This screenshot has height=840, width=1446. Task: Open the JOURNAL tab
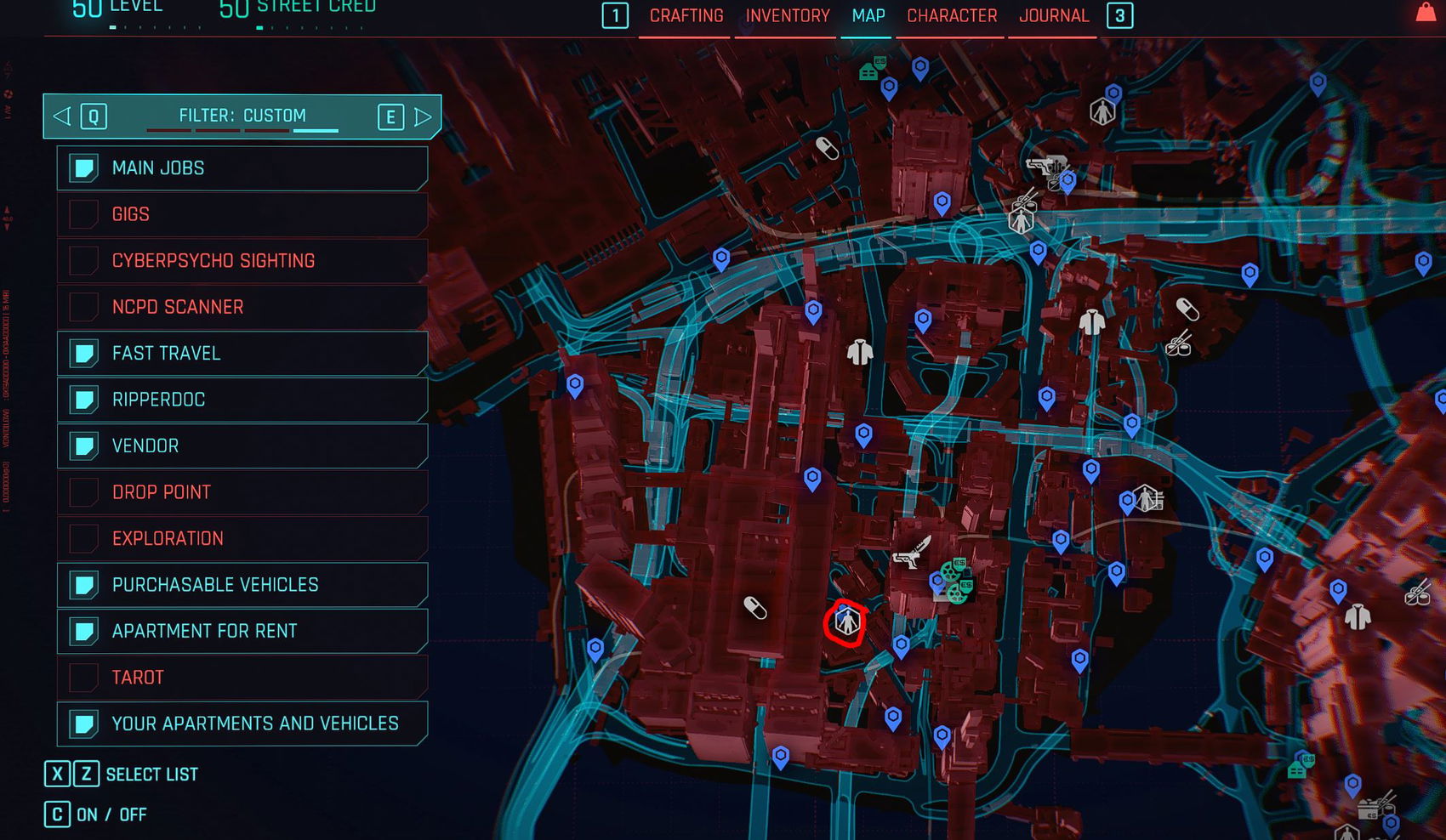[x=1053, y=15]
